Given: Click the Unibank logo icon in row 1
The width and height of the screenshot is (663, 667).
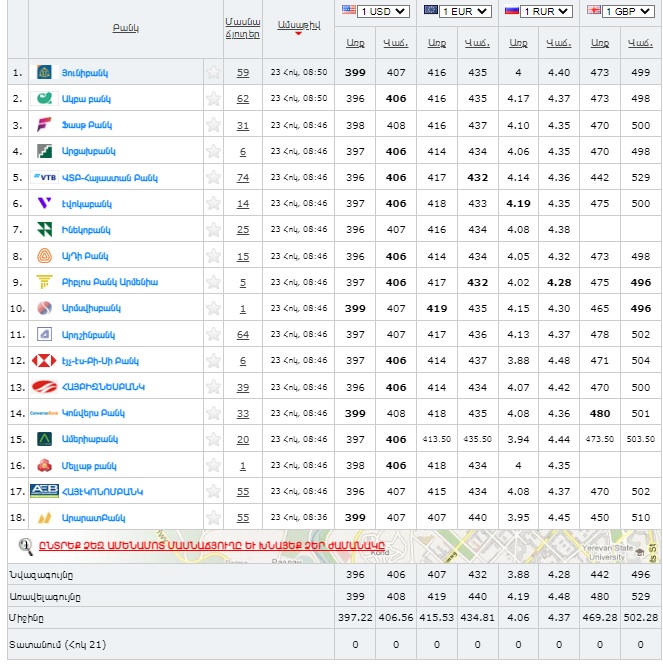Looking at the screenshot, I should tap(44, 73).
